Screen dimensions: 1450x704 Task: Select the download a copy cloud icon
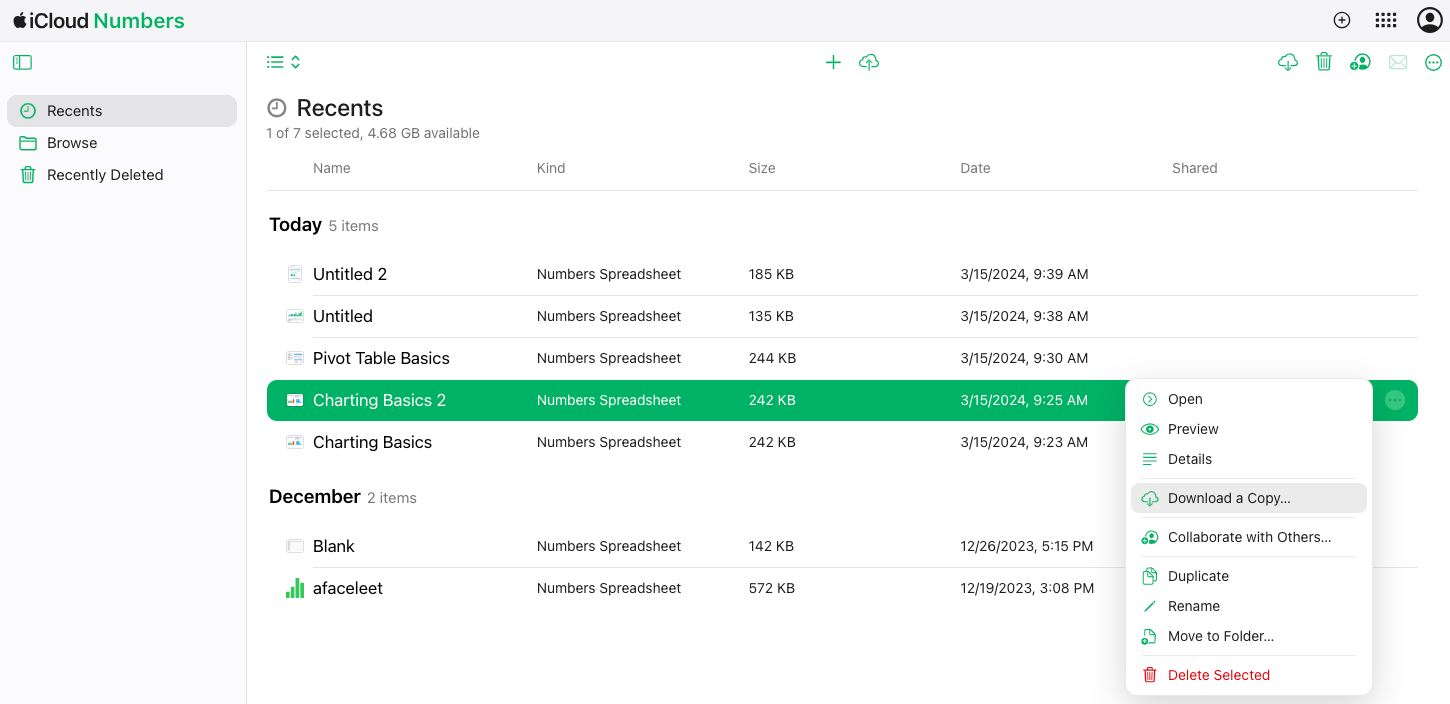tap(1287, 61)
